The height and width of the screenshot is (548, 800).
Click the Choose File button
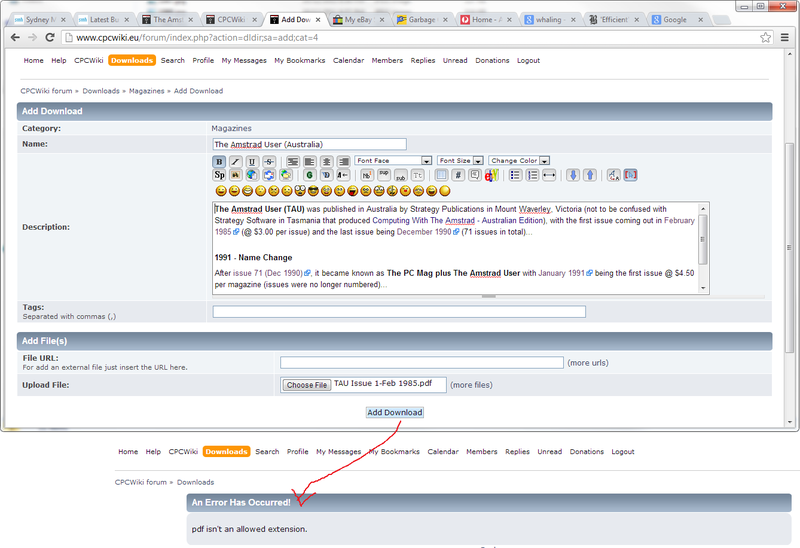(306, 385)
